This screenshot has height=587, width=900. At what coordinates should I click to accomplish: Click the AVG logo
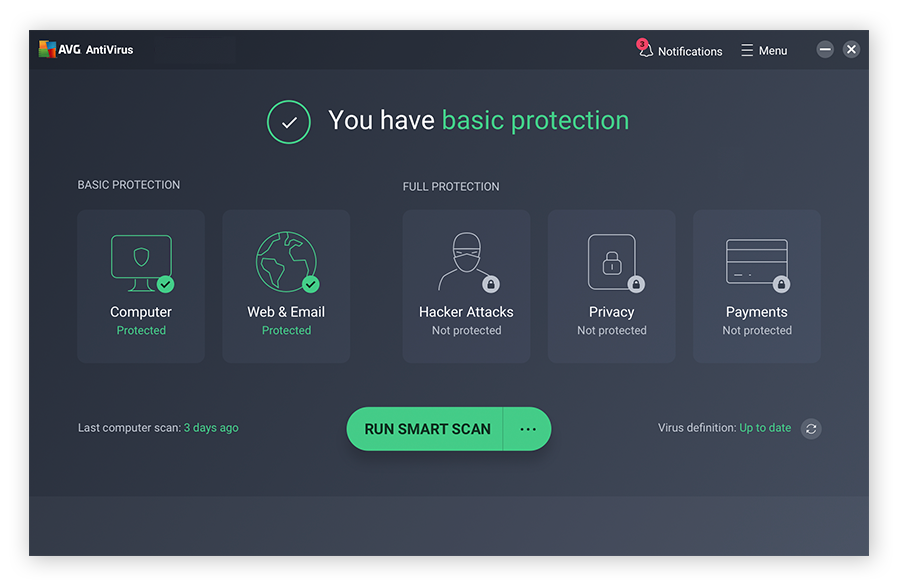(x=47, y=48)
